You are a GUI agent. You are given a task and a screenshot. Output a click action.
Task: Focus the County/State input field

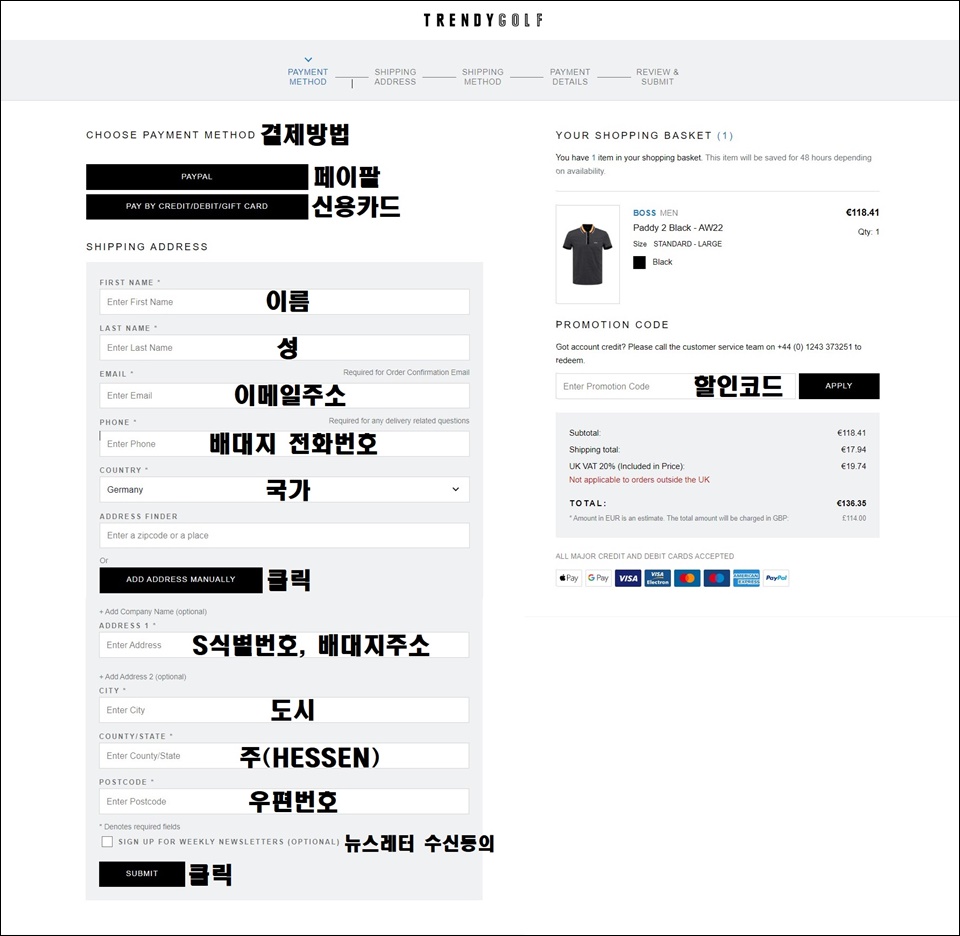click(284, 756)
